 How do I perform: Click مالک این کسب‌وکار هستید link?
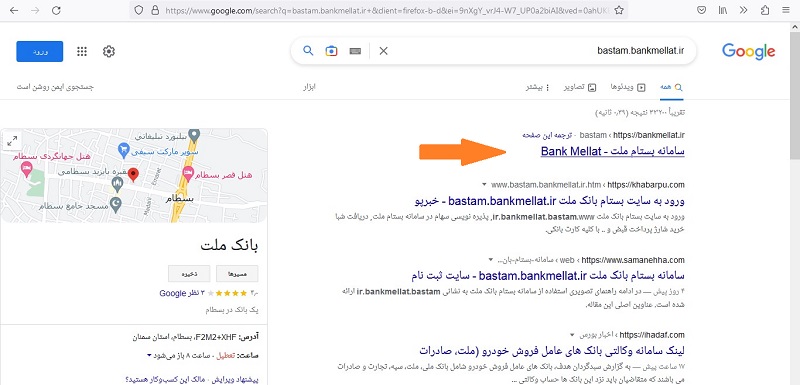pos(166,379)
